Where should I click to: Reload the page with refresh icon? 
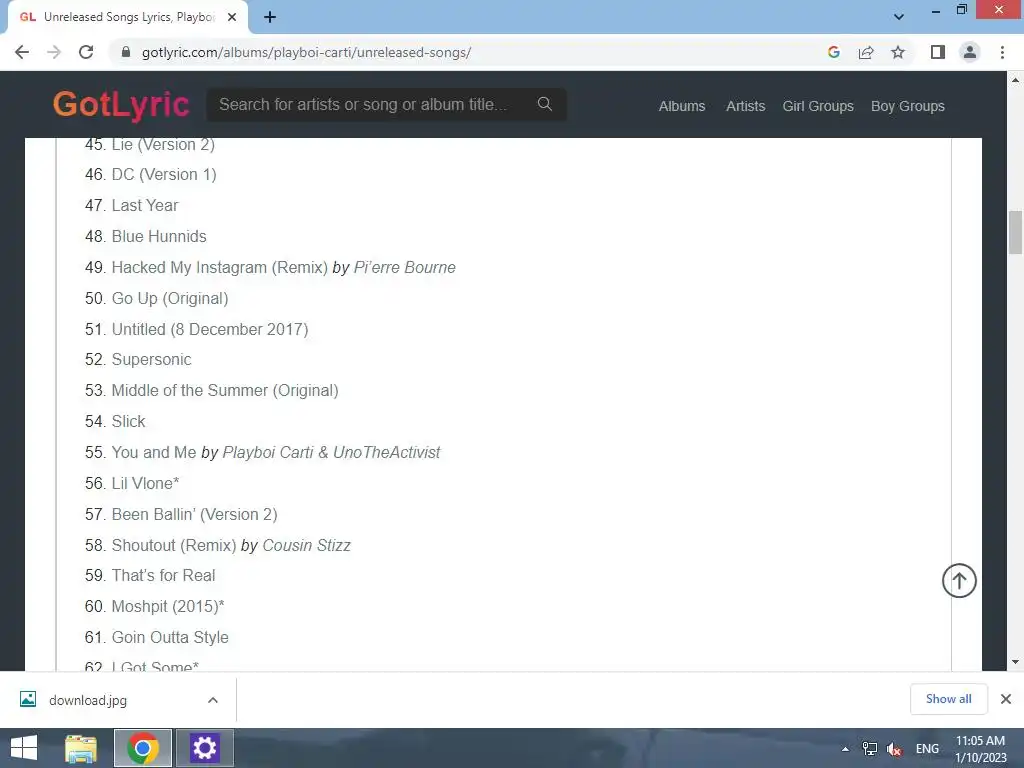point(86,52)
